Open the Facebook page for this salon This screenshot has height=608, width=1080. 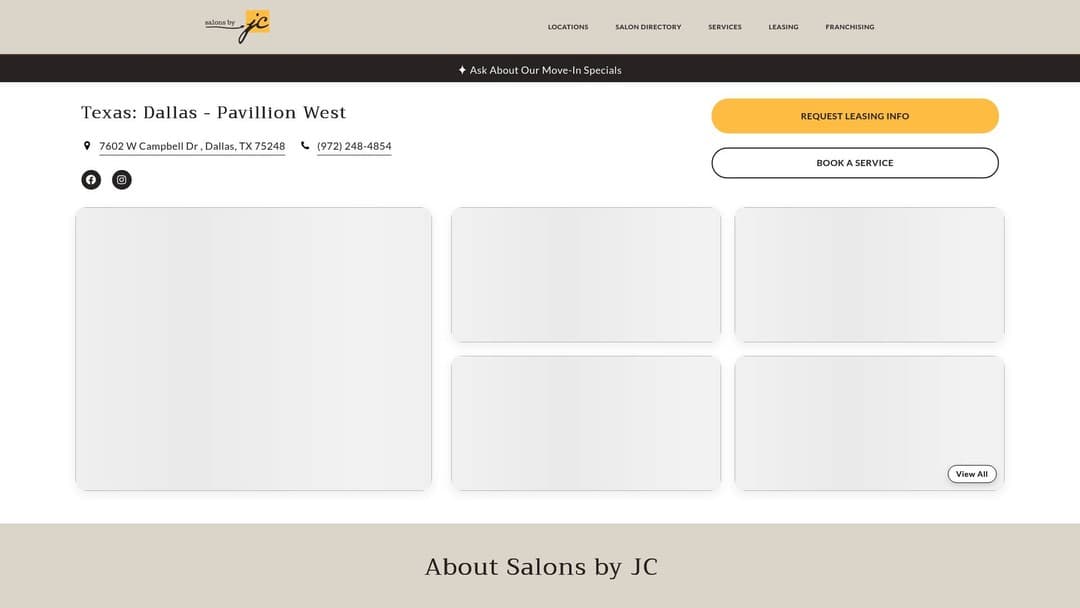point(91,179)
